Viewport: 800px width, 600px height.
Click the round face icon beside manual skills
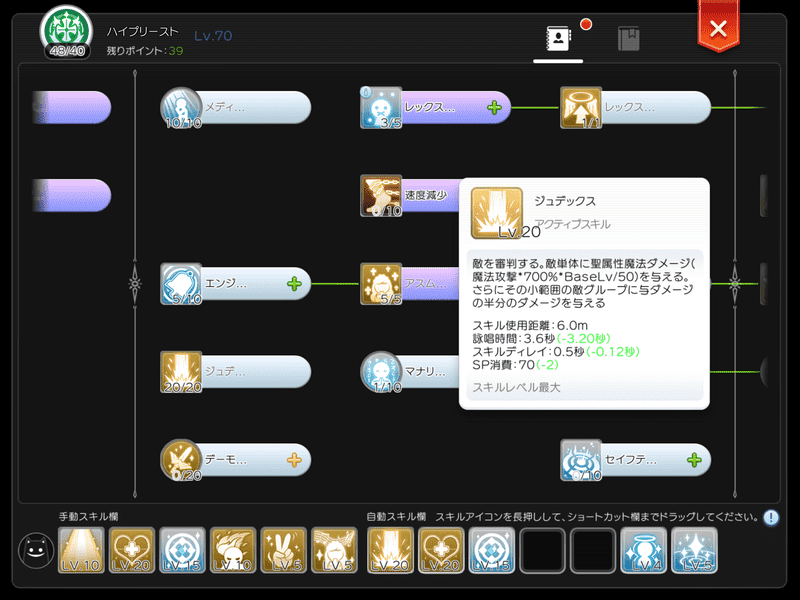tap(36, 551)
